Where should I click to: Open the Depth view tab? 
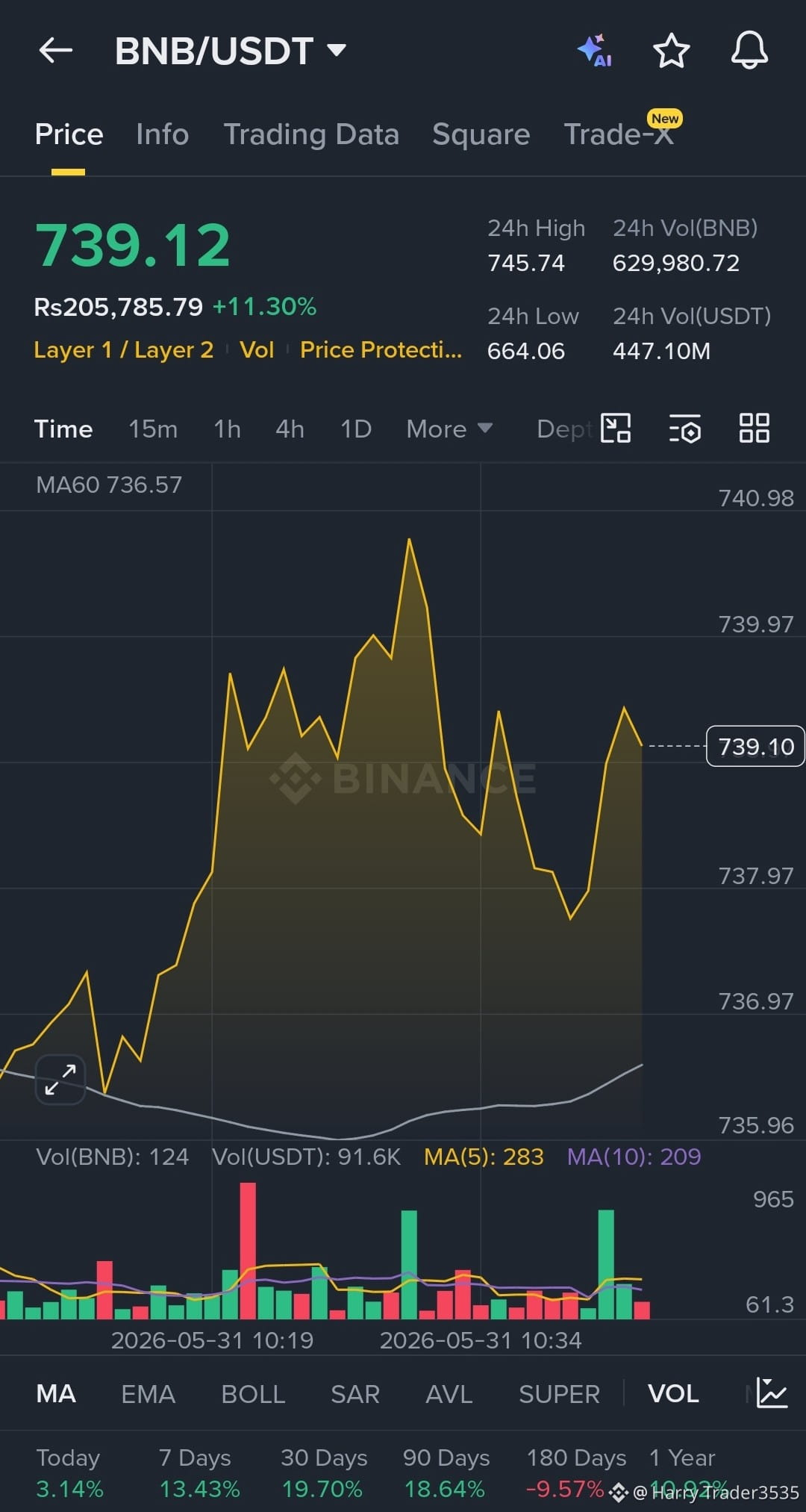click(566, 429)
